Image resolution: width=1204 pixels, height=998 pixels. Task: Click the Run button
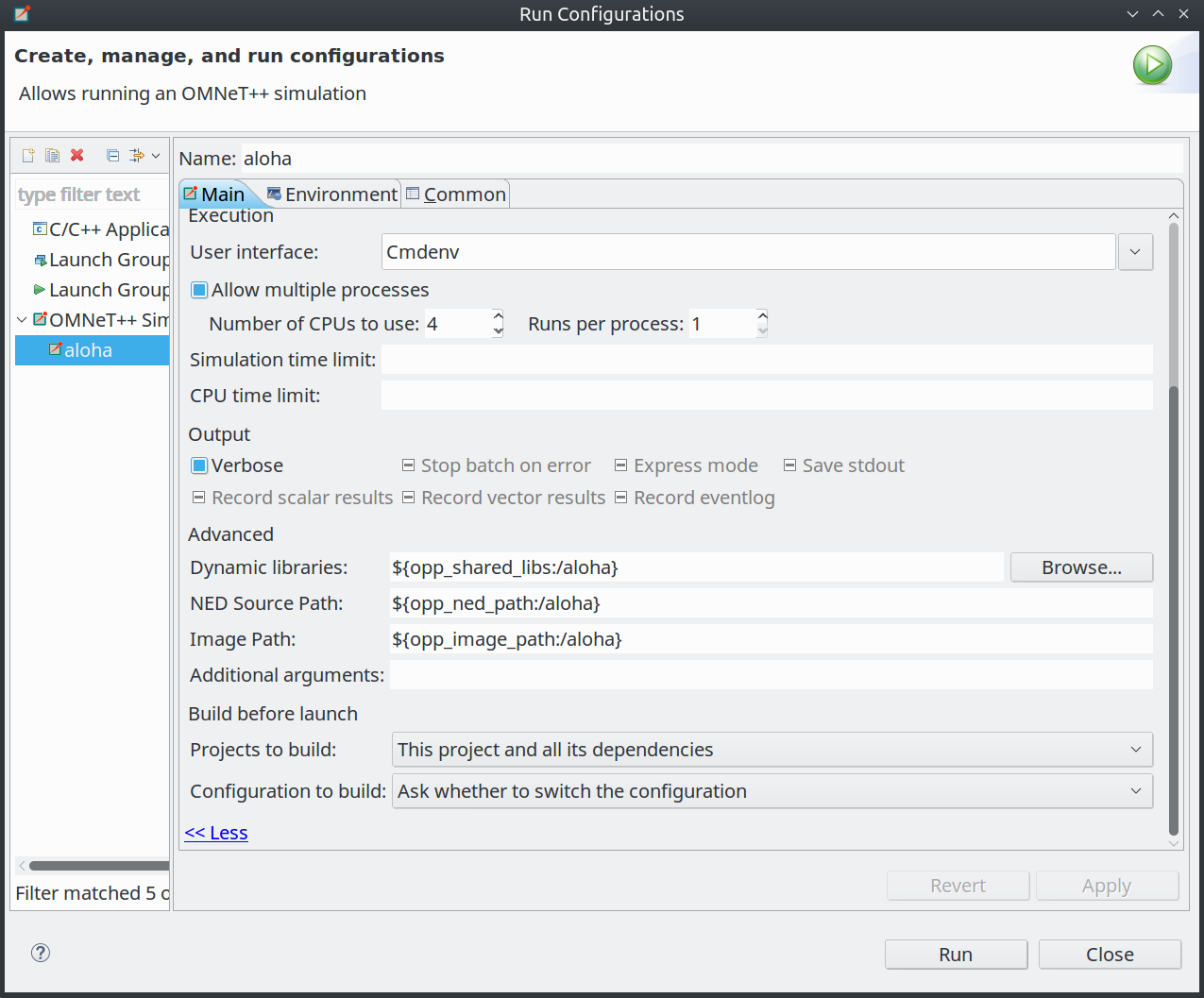tap(956, 955)
